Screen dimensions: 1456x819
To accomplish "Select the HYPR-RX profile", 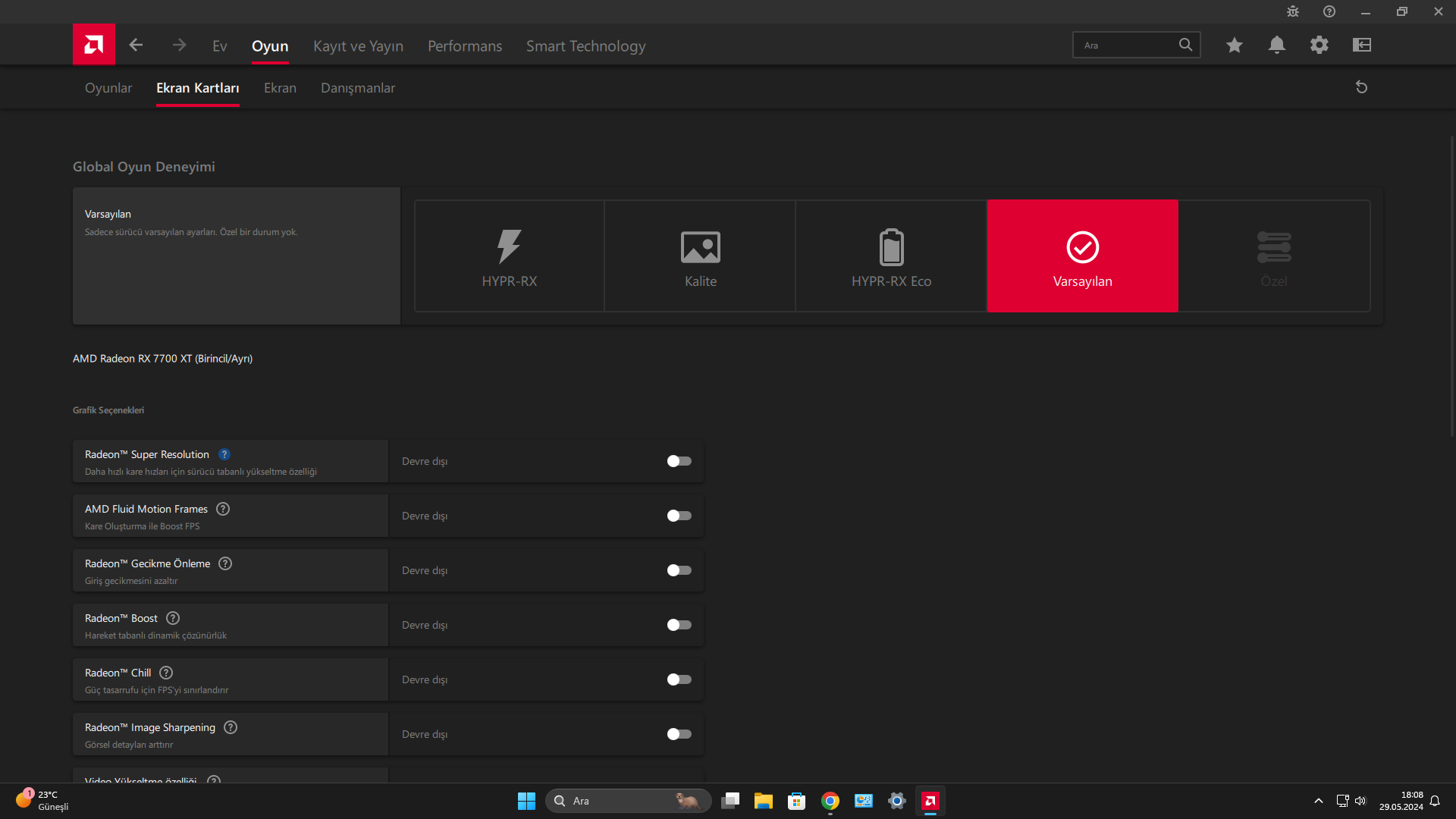I will [x=510, y=256].
